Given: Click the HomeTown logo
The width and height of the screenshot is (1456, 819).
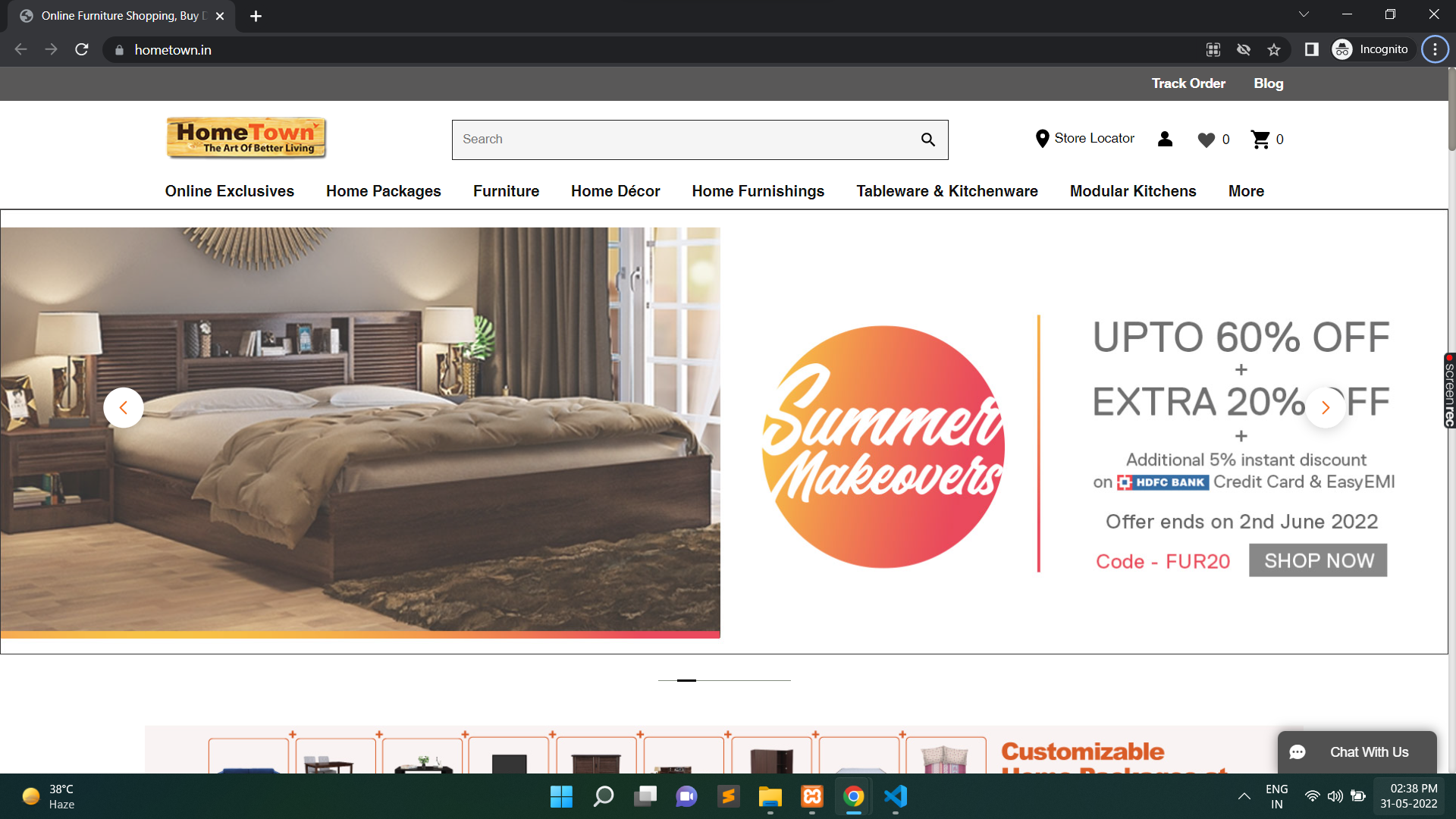Looking at the screenshot, I should point(246,138).
